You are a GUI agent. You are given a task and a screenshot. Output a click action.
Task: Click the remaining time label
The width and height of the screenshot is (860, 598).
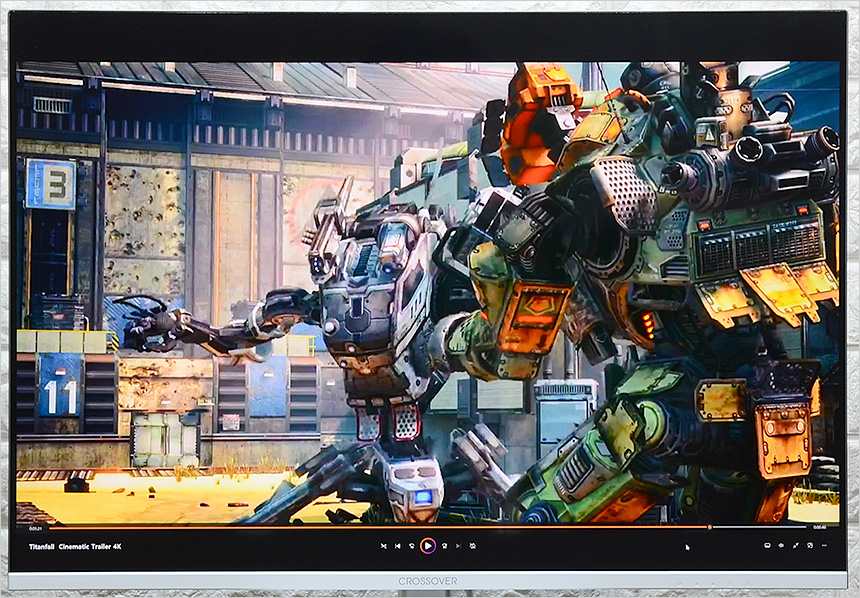pos(820,527)
